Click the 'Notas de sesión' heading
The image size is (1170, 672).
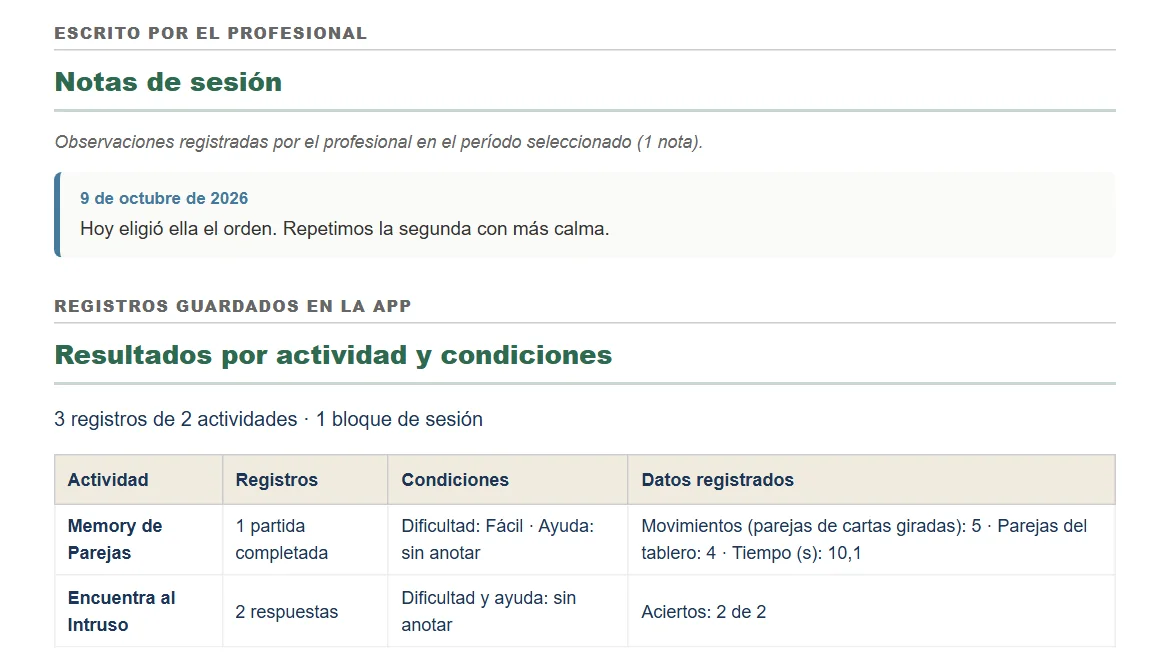tap(169, 82)
